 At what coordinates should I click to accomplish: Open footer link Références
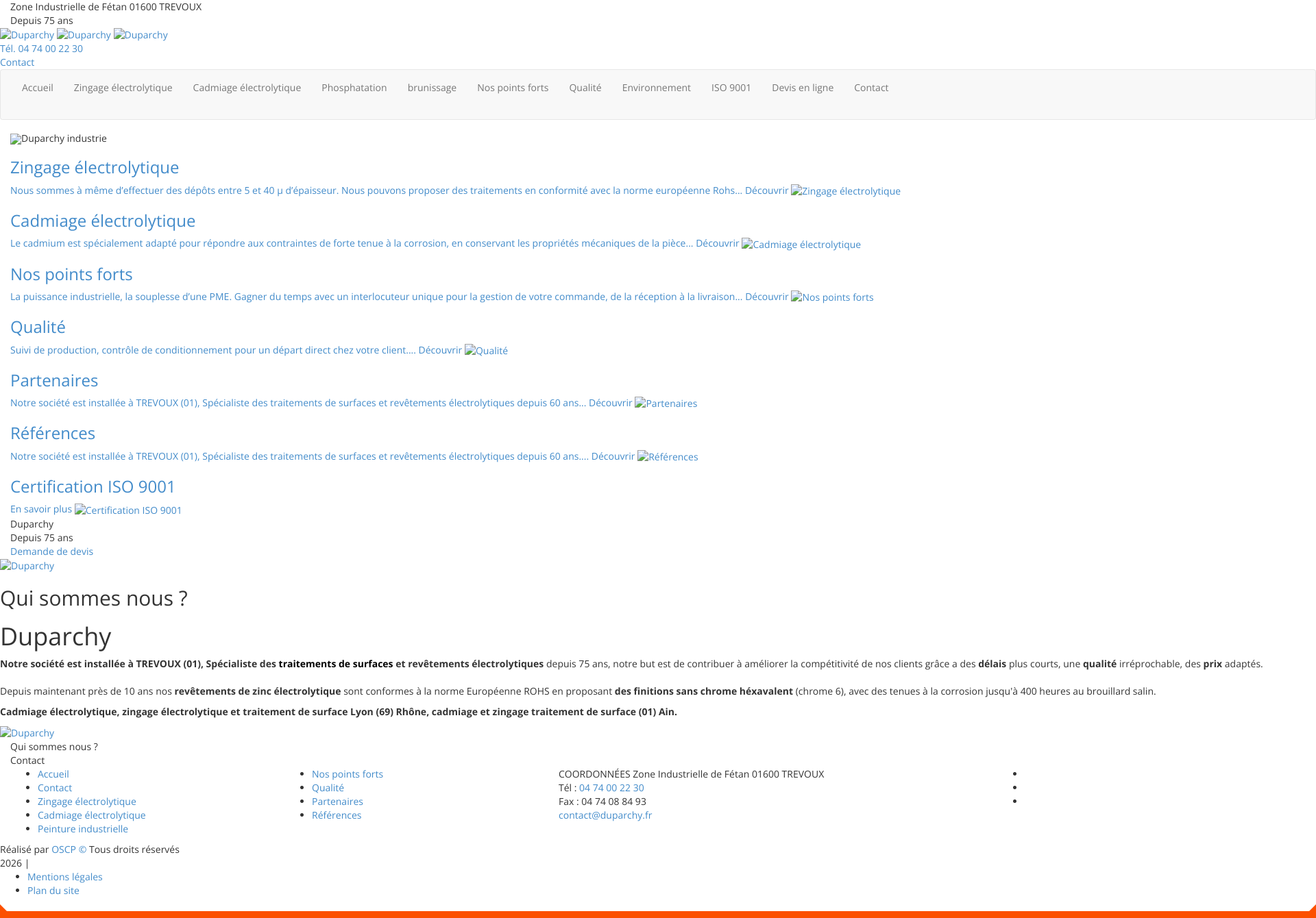pyautogui.click(x=337, y=815)
